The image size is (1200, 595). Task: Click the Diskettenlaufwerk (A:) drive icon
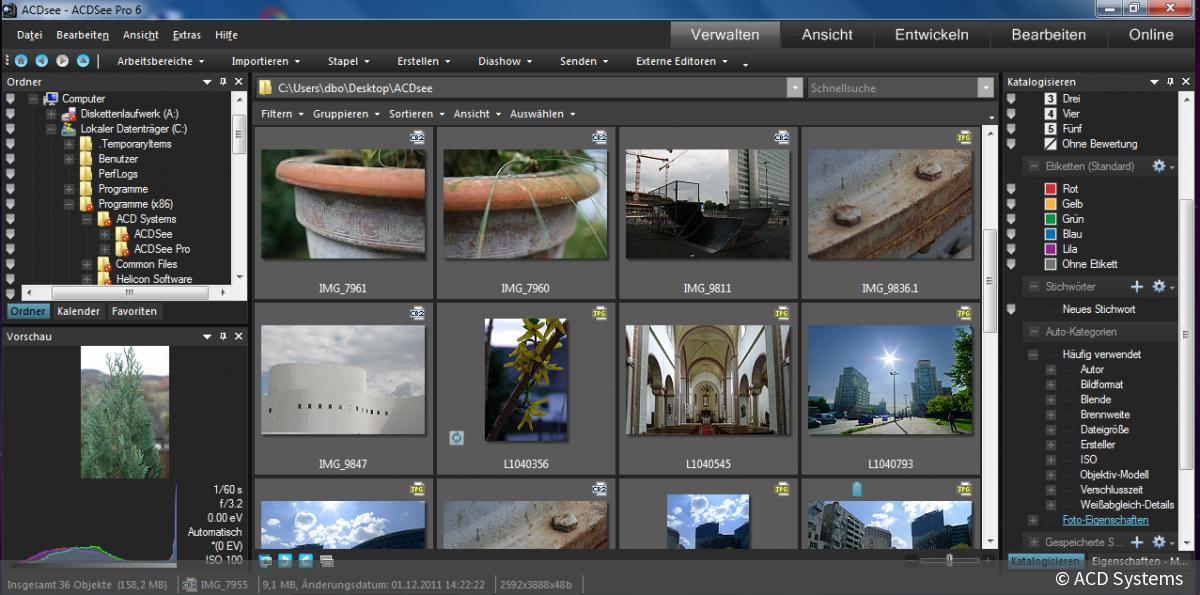[69, 114]
